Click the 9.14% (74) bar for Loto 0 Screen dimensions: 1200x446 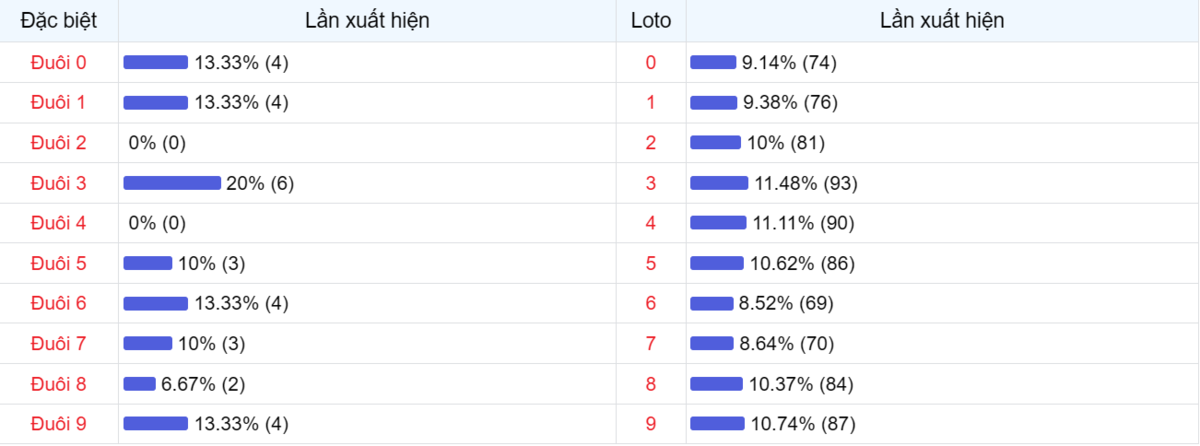713,63
